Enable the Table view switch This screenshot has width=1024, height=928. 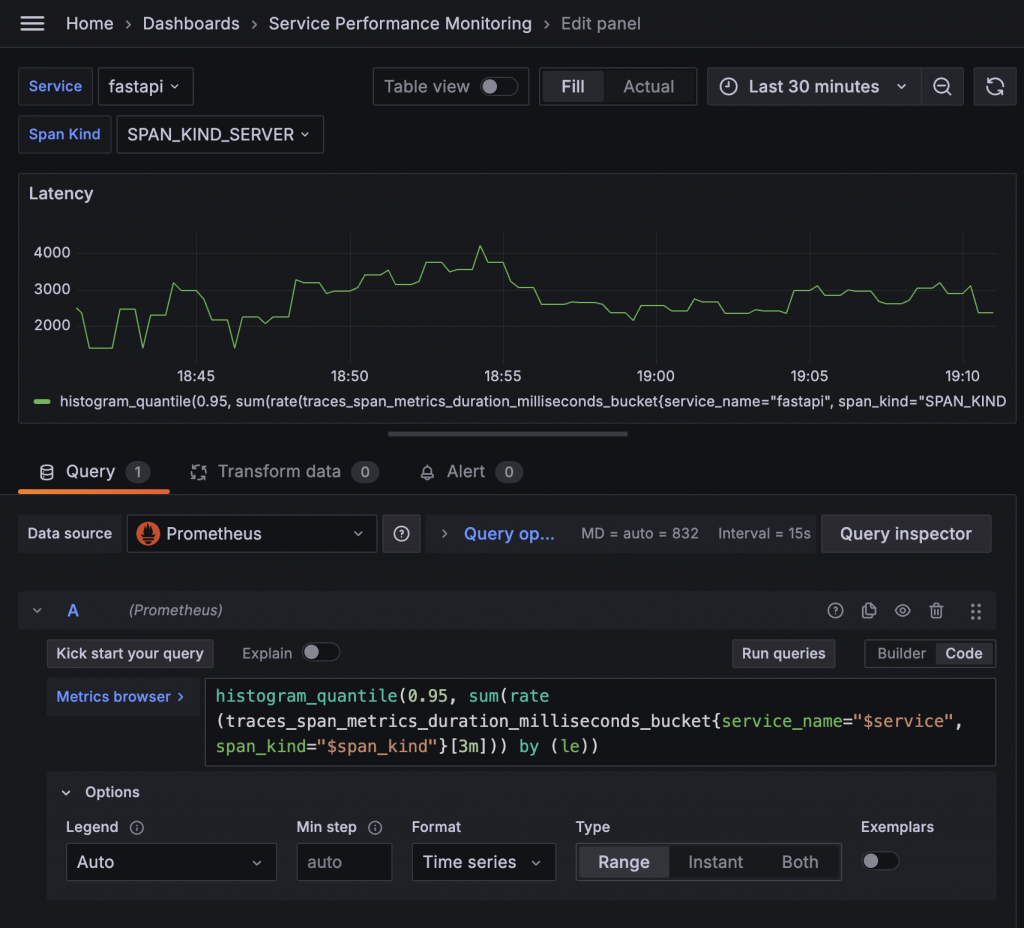tap(499, 87)
